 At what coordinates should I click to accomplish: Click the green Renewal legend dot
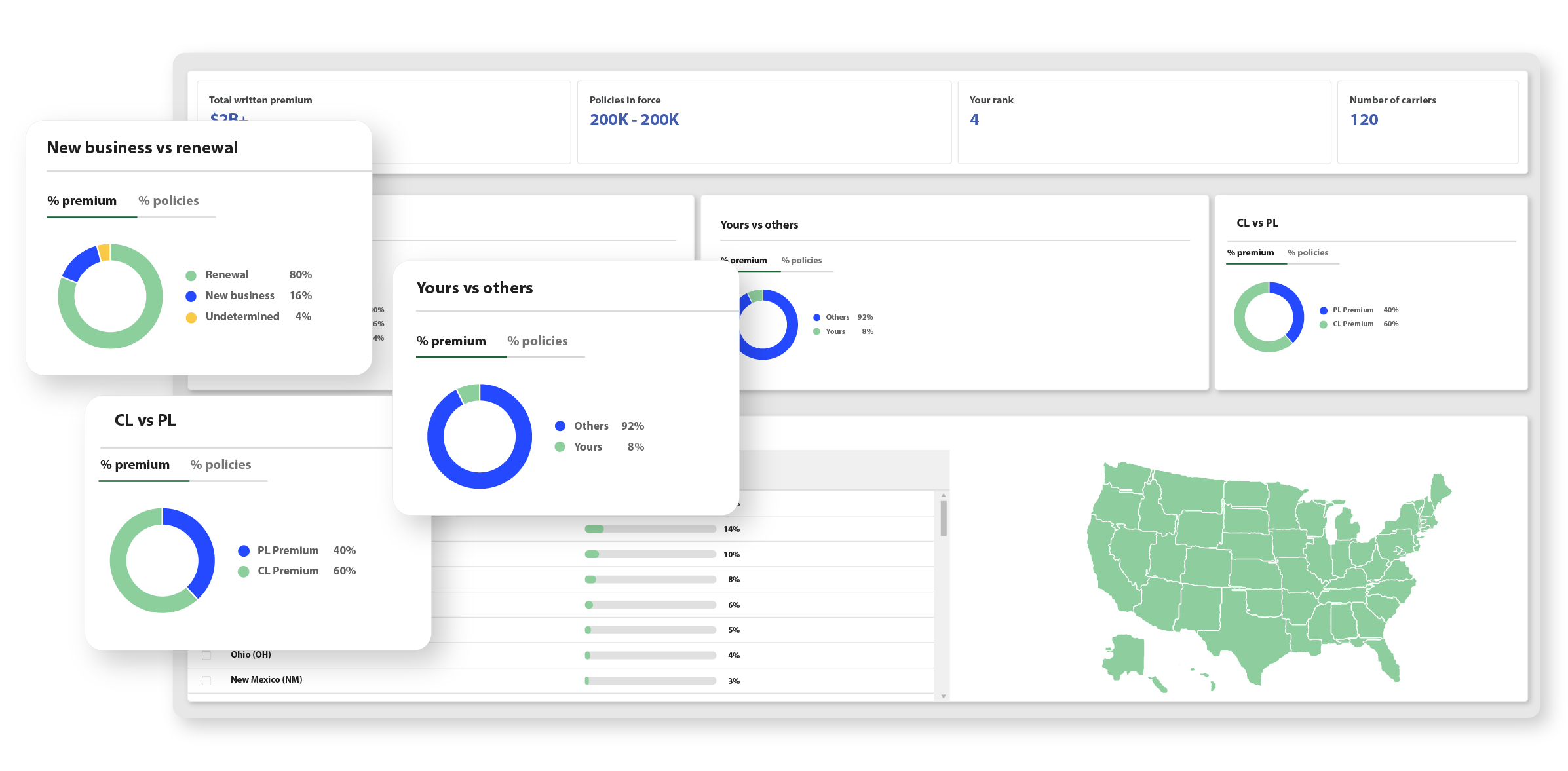coord(191,275)
